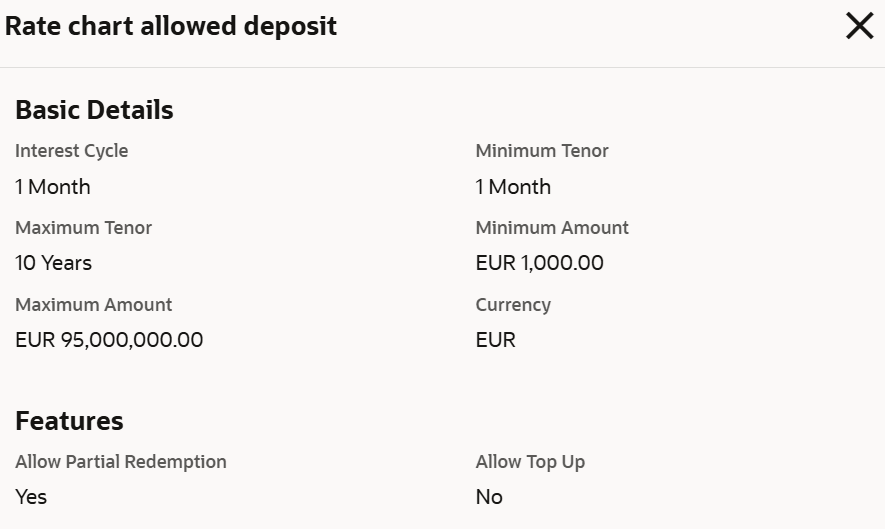Click the EUR 1,000.00 amount value
The width and height of the screenshot is (887, 529).
(540, 263)
